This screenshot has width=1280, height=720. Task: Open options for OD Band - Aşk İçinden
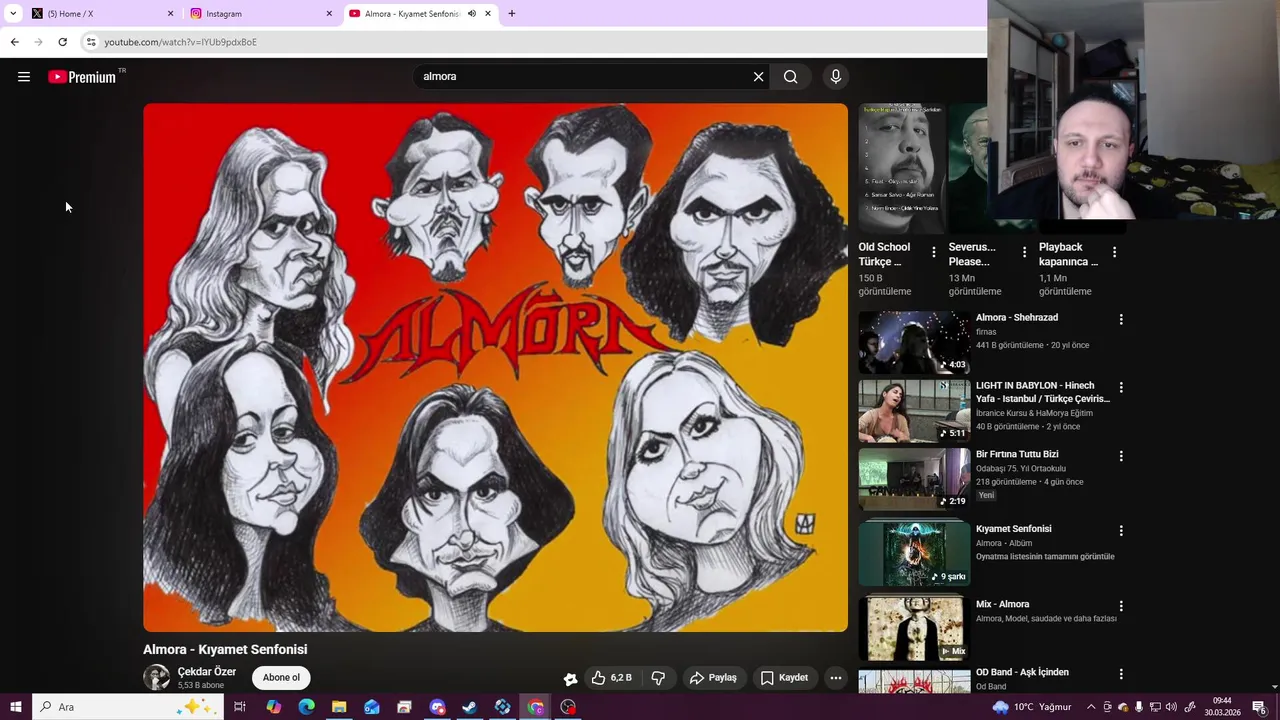pyautogui.click(x=1121, y=674)
